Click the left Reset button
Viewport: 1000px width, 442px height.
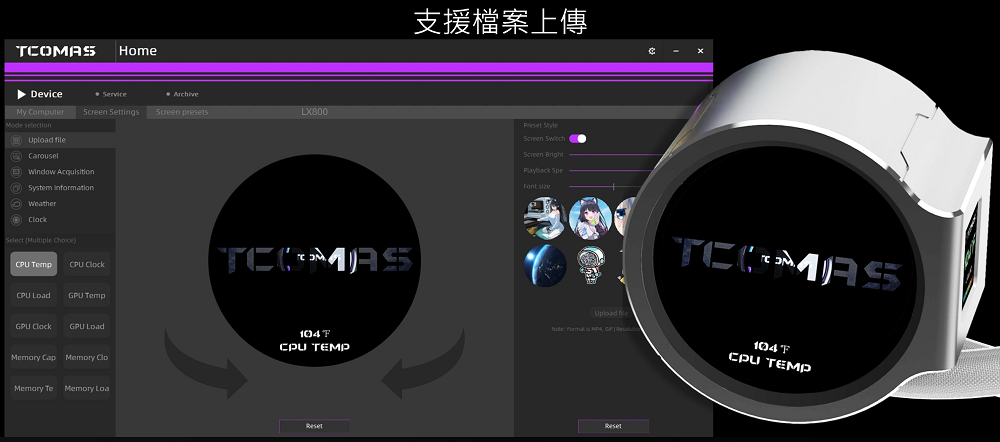pyautogui.click(x=314, y=426)
